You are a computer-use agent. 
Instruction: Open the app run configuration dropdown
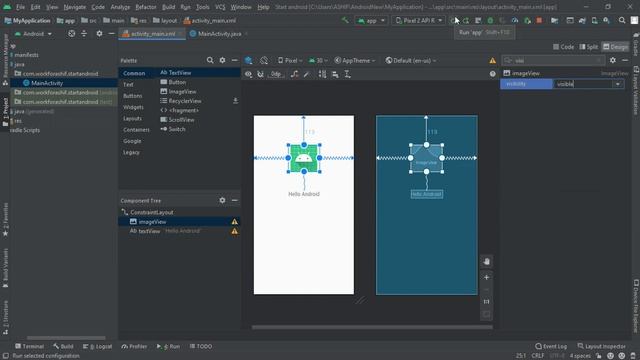(371, 20)
